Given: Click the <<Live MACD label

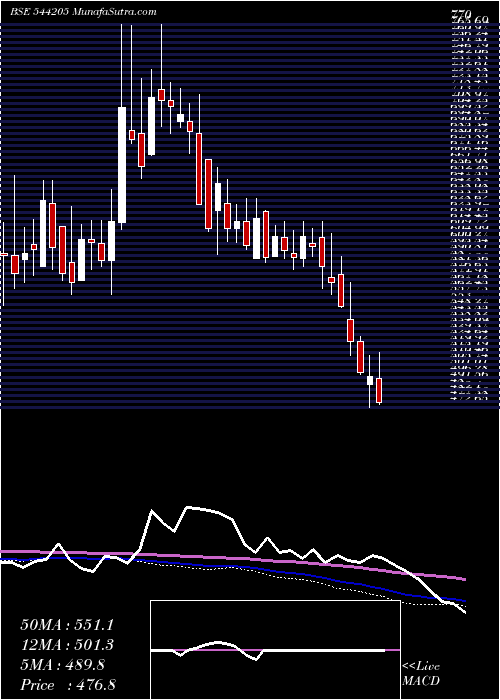Looking at the screenshot, I should pos(421,675).
